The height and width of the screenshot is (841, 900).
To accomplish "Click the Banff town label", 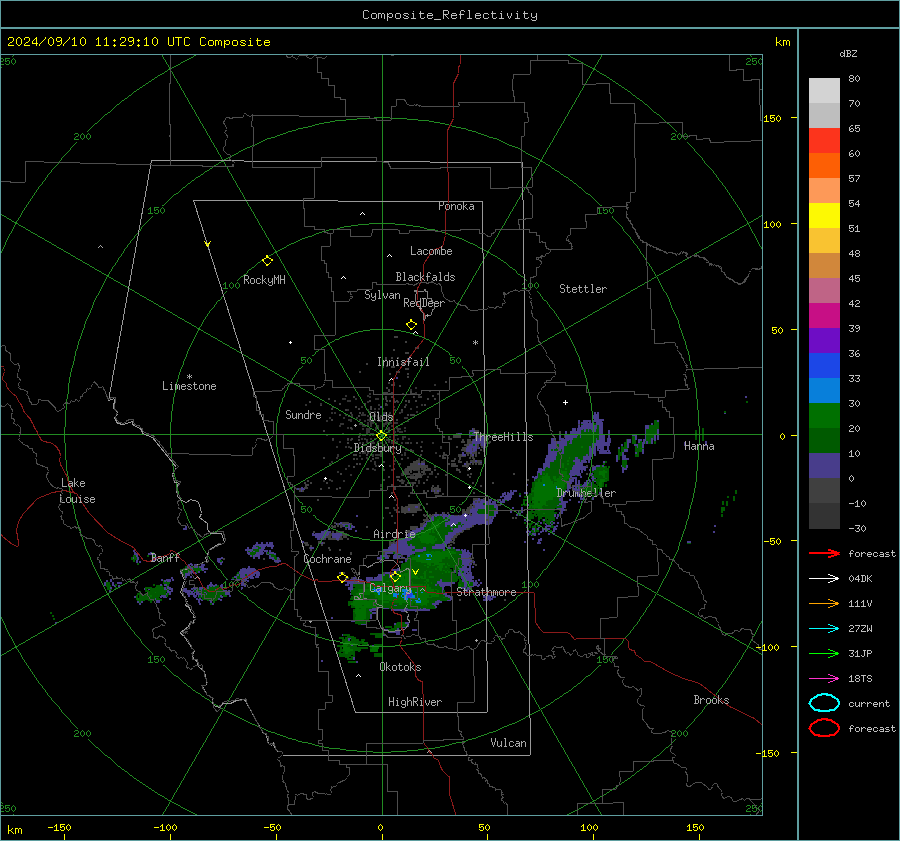I will (165, 557).
